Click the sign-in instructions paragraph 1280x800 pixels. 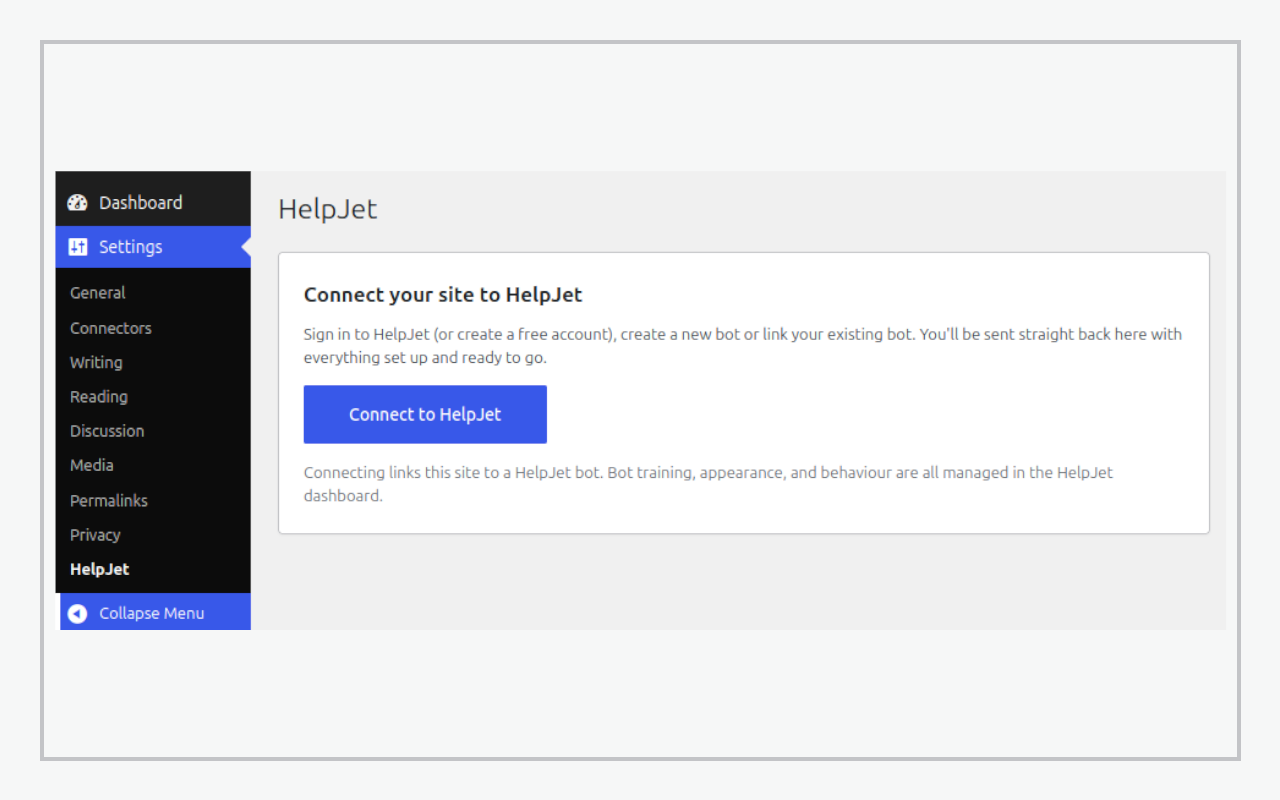pos(743,346)
